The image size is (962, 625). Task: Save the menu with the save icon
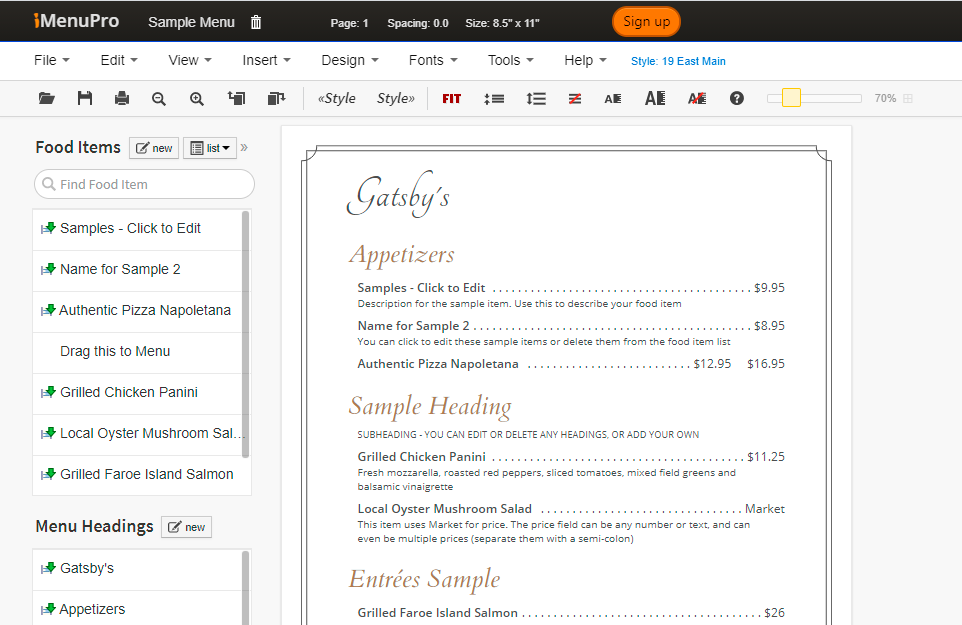pyautogui.click(x=84, y=98)
